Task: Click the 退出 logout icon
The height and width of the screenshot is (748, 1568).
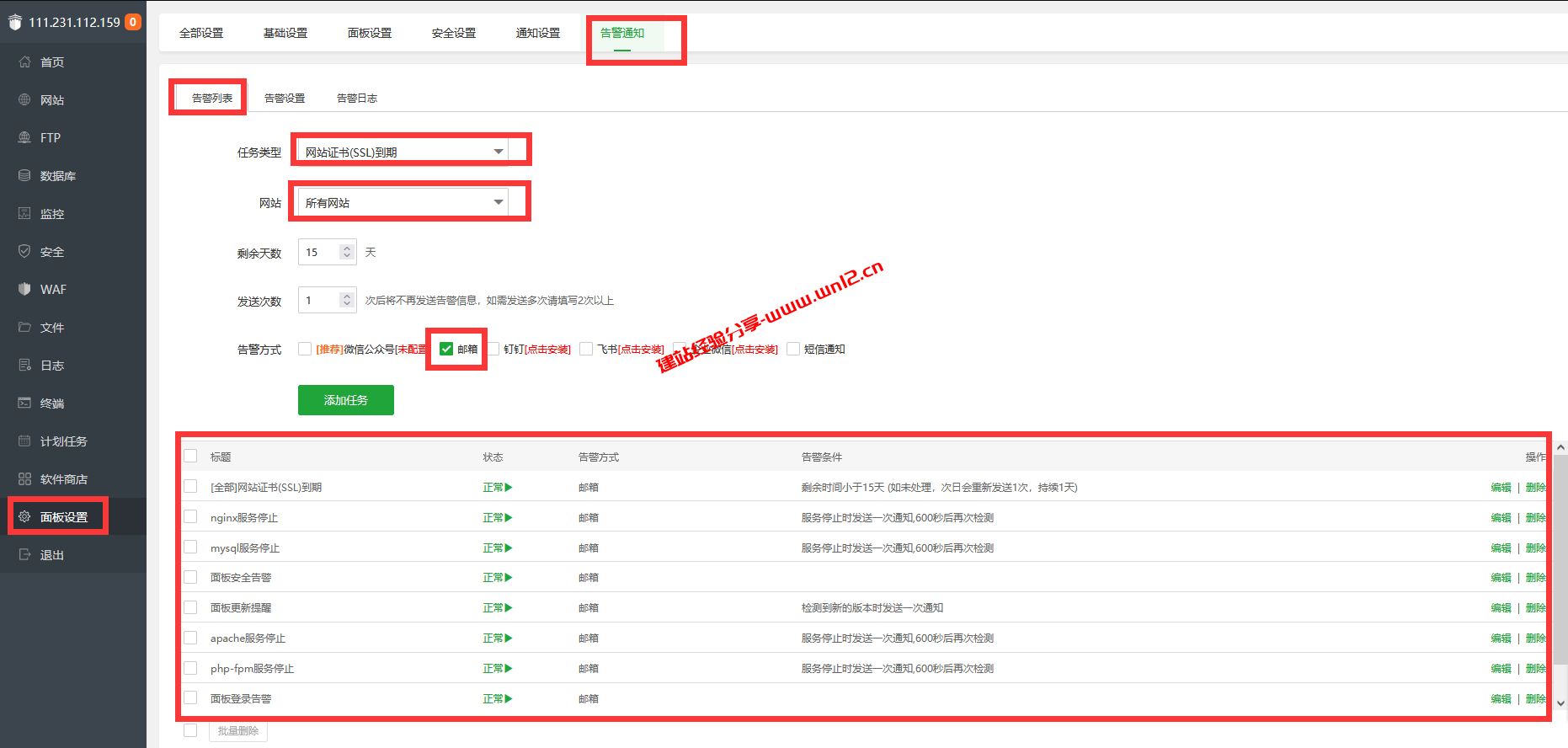Action: click(24, 554)
